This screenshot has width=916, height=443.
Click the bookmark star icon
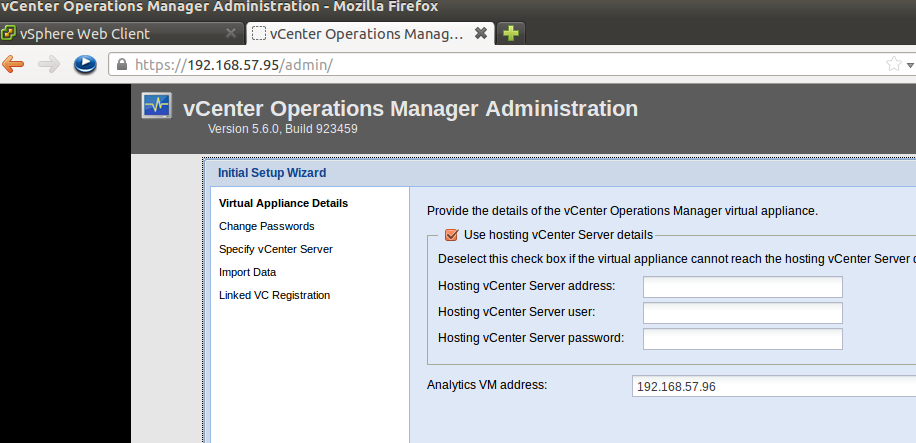click(x=893, y=64)
